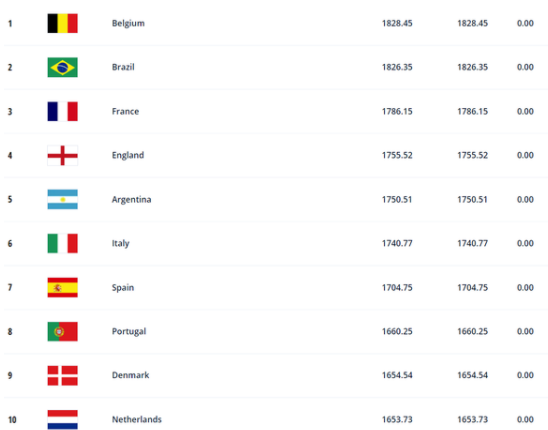Select the France team name
Screen dimensions: 548x430
[x=125, y=111]
